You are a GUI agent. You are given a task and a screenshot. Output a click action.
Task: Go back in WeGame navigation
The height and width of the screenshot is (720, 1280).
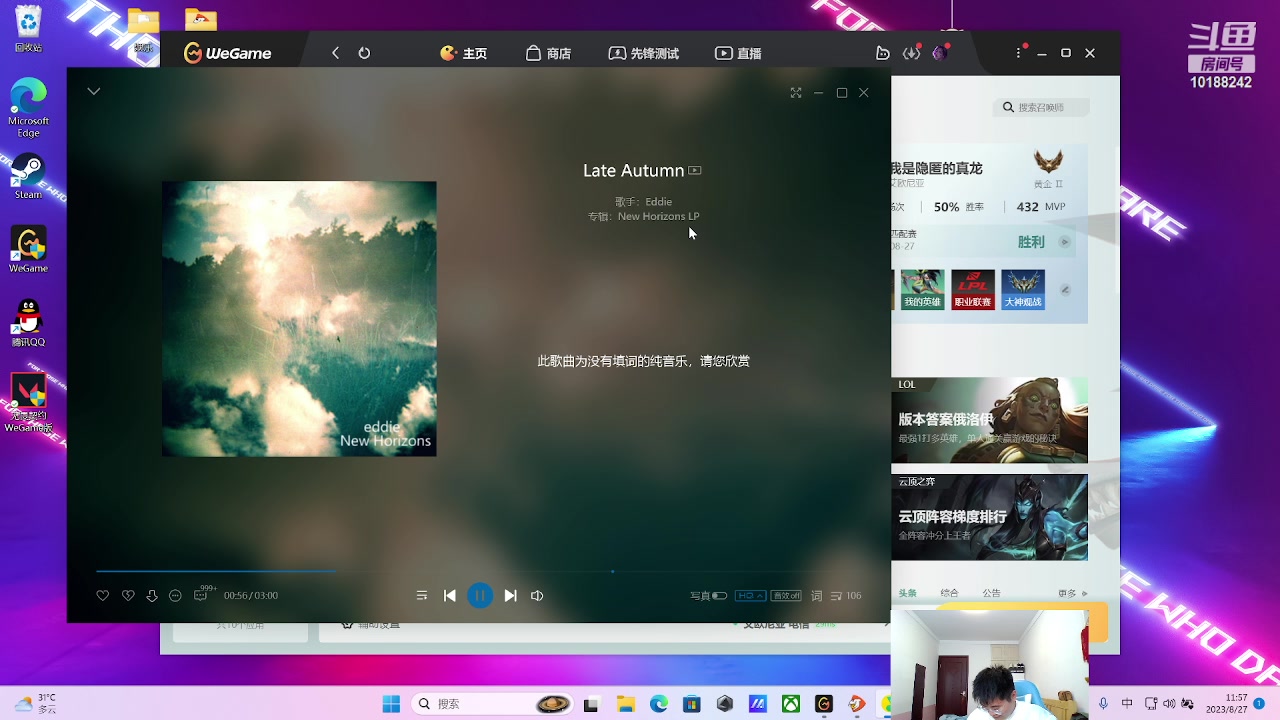336,53
